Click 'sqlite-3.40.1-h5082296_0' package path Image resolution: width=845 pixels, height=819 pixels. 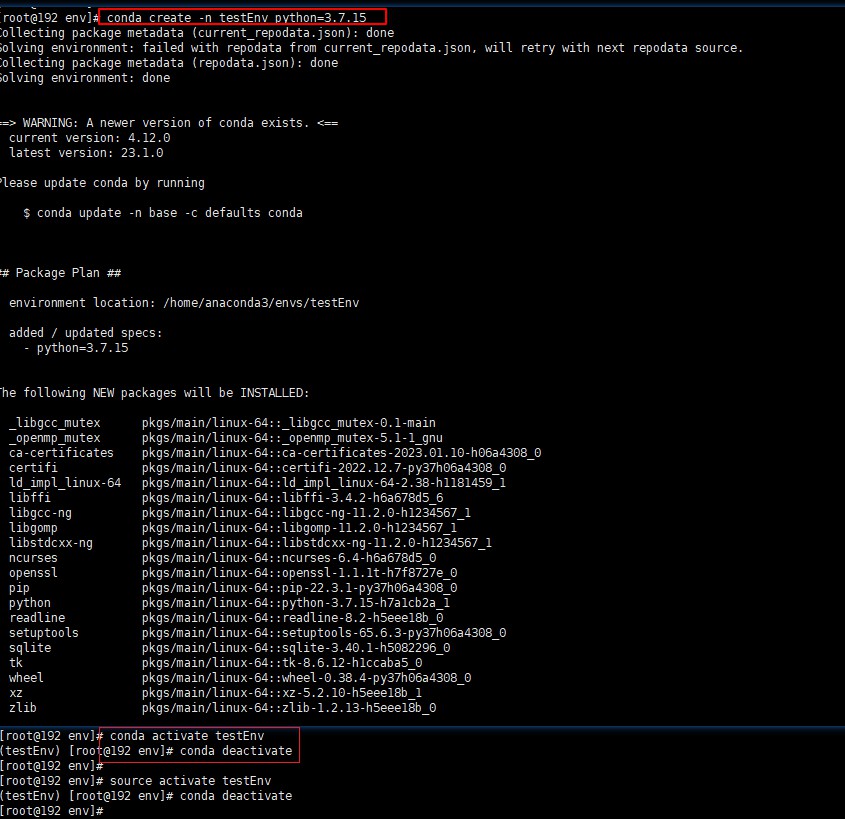296,648
